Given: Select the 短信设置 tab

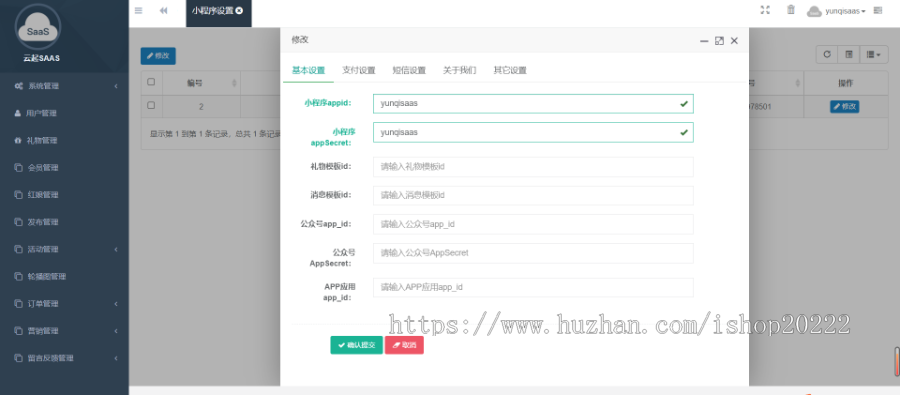Looking at the screenshot, I should 409,71.
